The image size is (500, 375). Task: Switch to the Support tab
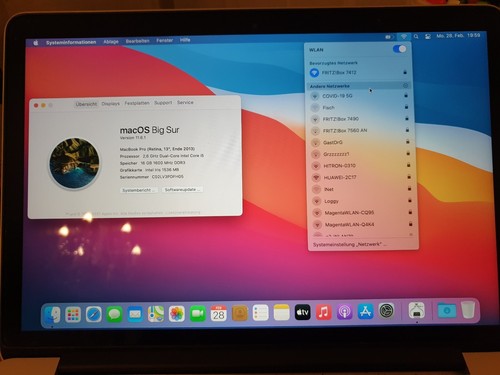163,103
